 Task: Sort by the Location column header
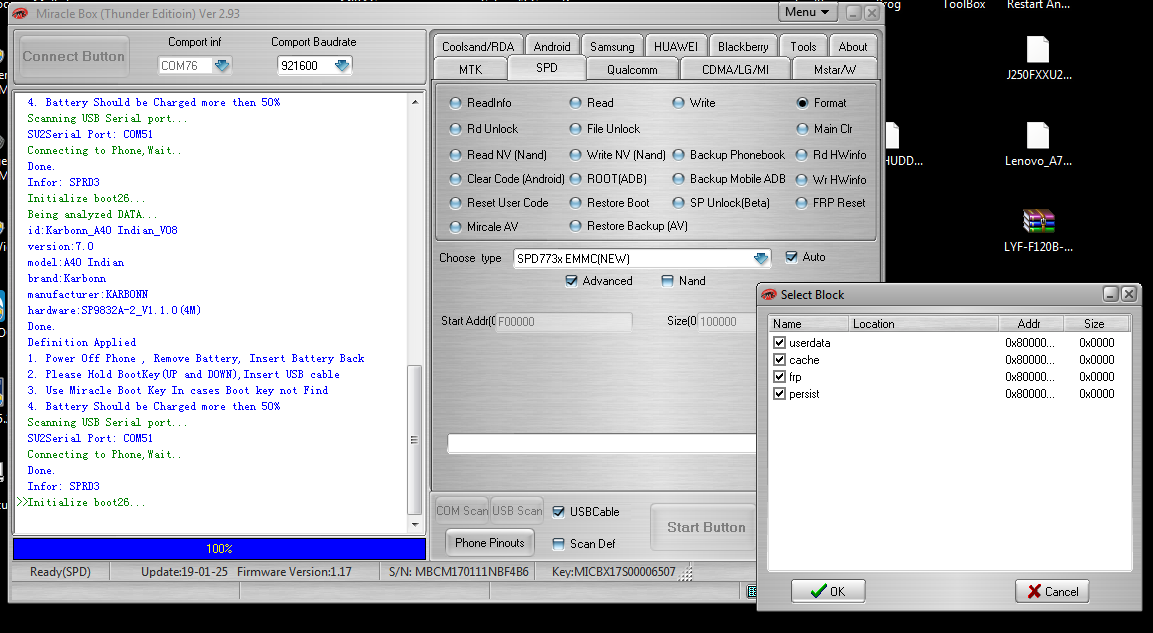[923, 323]
